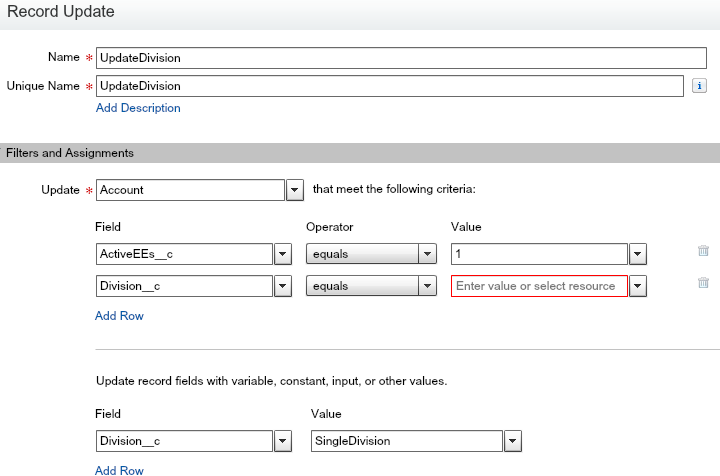The height and width of the screenshot is (476, 720).
Task: Click the Account object input field
Action: coord(190,190)
